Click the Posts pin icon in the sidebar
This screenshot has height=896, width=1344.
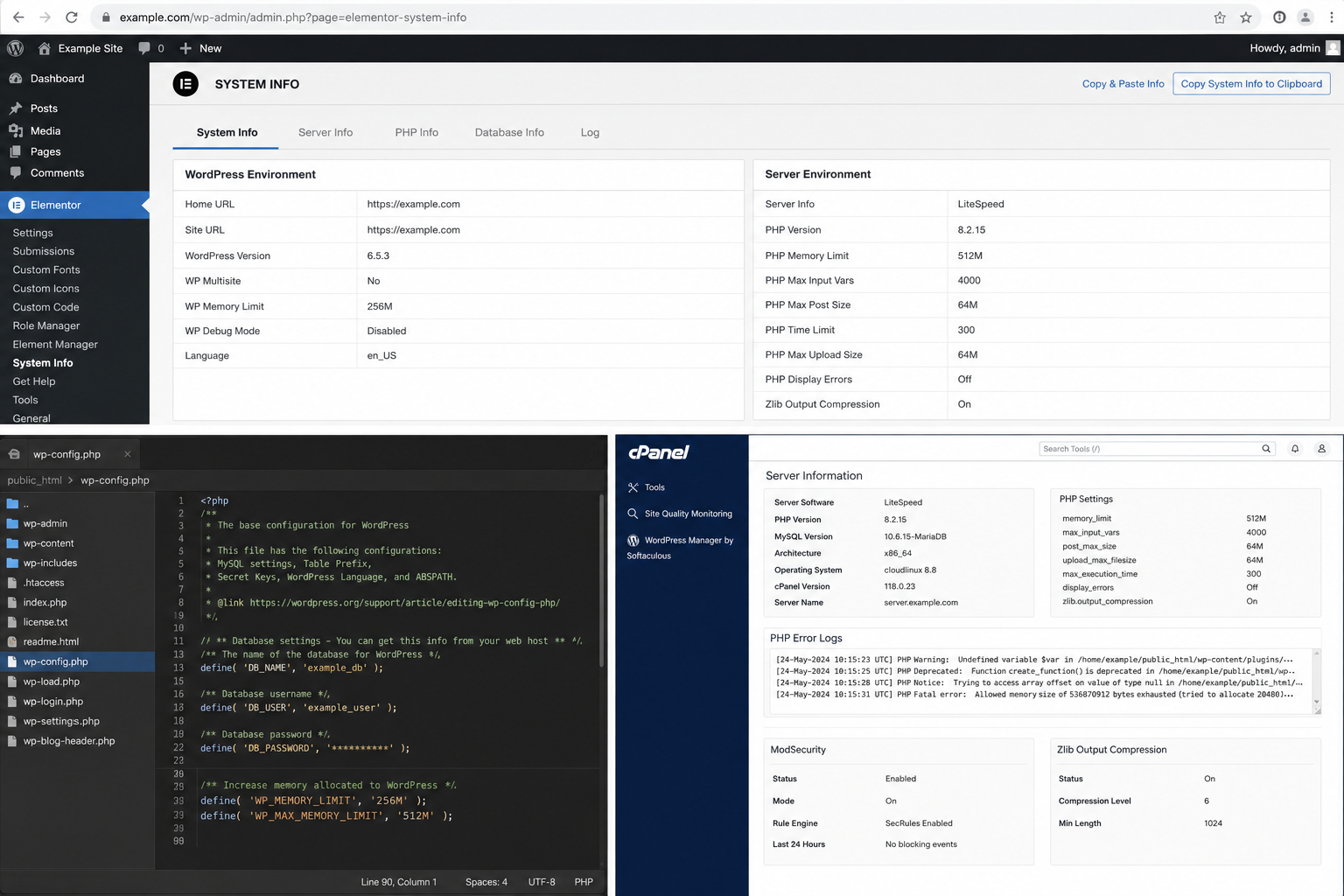[x=16, y=108]
